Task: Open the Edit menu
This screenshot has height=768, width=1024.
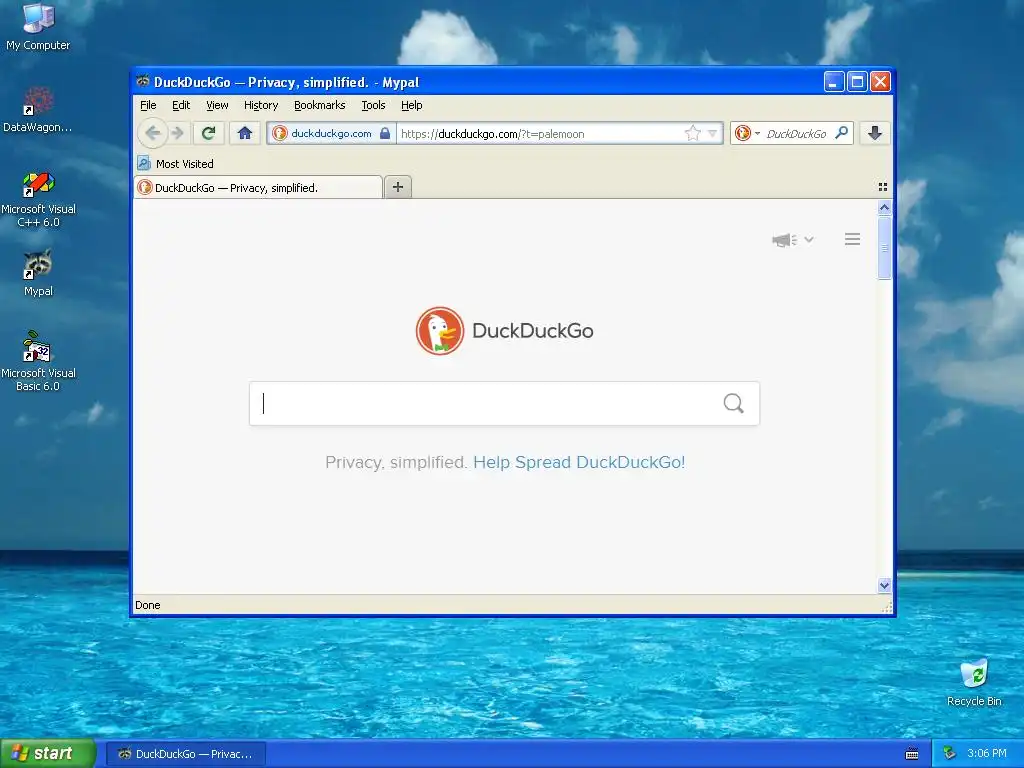Action: [x=181, y=105]
